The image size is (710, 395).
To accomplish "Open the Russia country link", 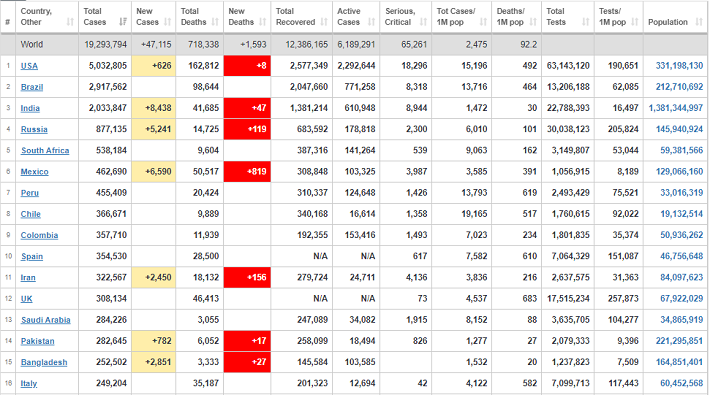I will pyautogui.click(x=34, y=129).
